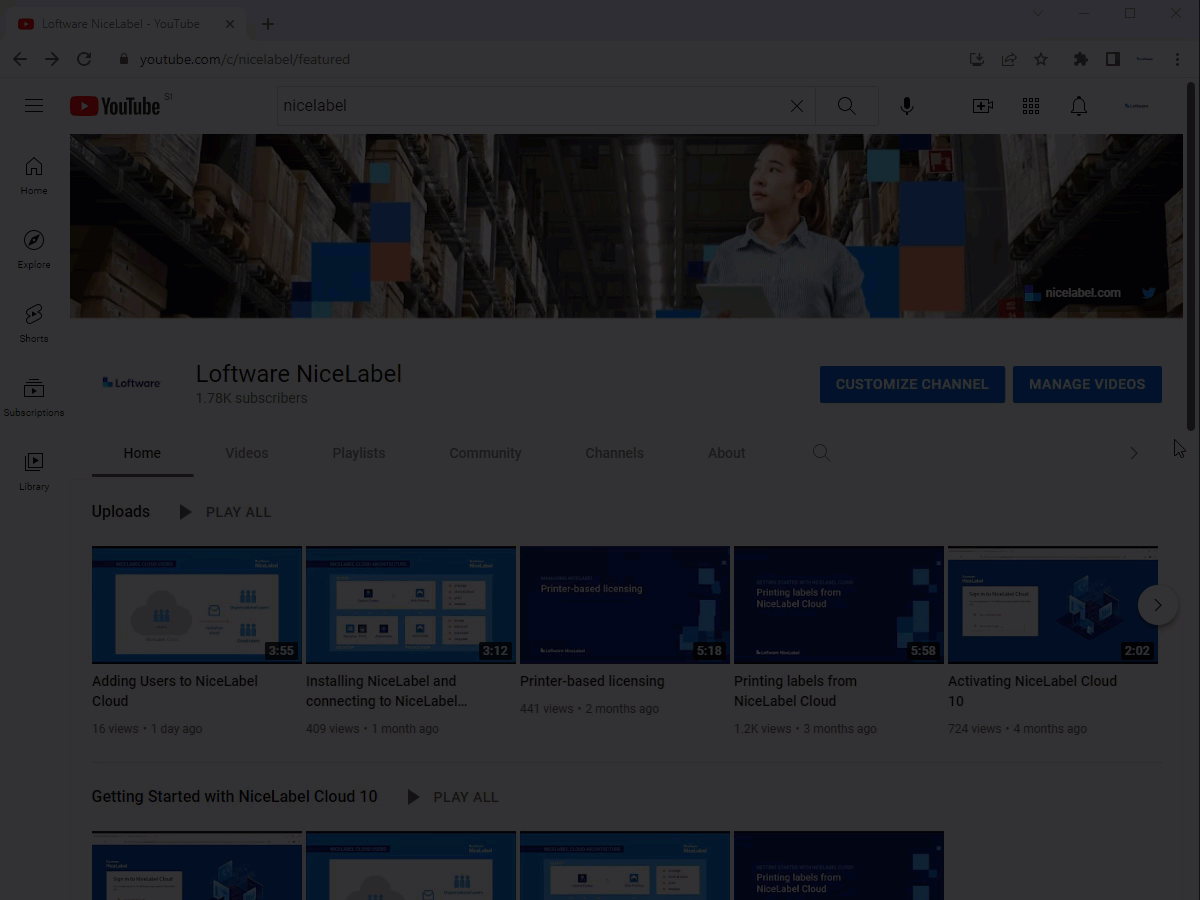This screenshot has width=1200, height=900.
Task: Switch to the Playlists channel tab
Action: [359, 453]
